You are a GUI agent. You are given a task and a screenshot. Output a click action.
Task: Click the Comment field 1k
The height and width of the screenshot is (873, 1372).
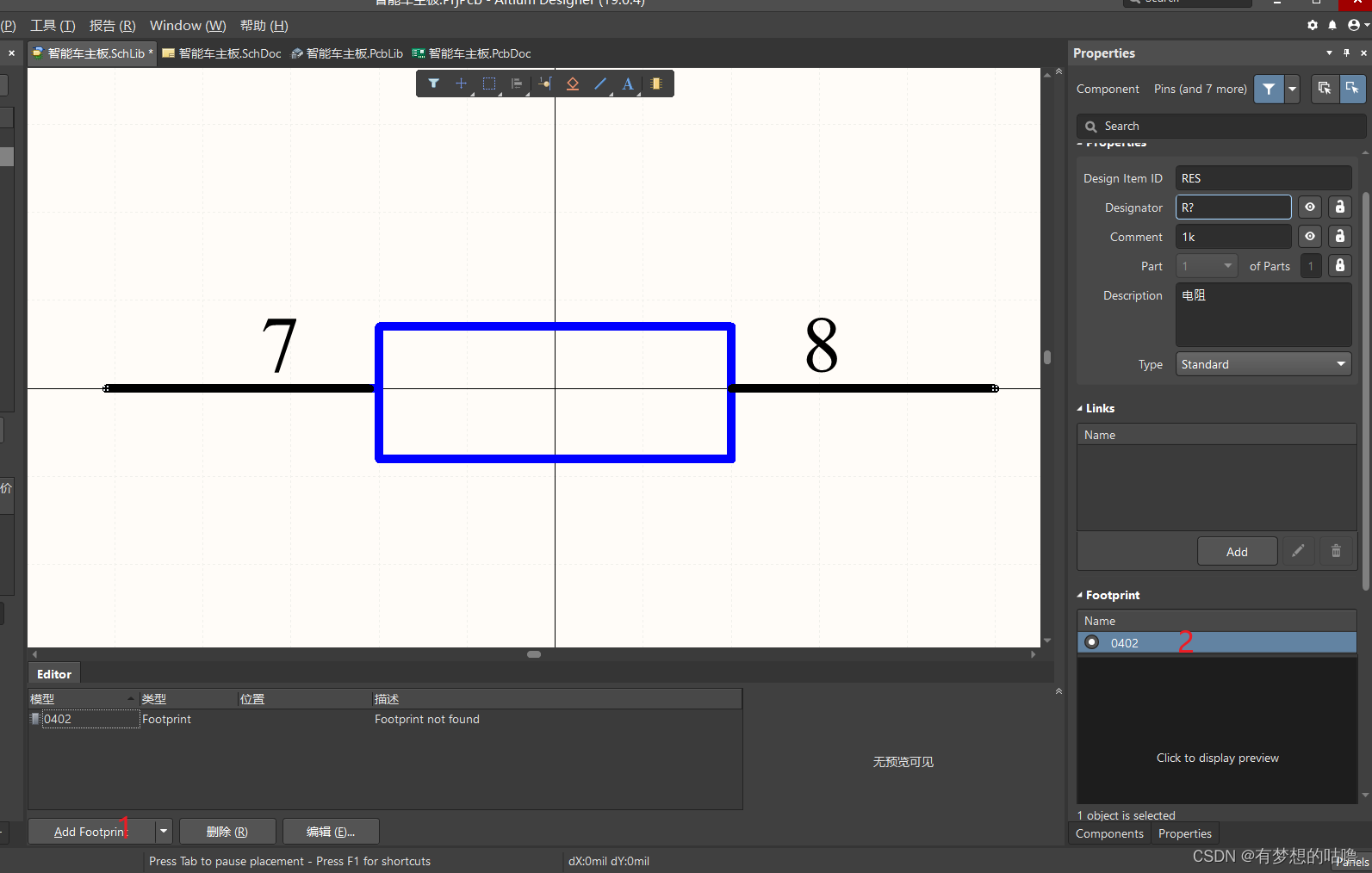click(1233, 237)
